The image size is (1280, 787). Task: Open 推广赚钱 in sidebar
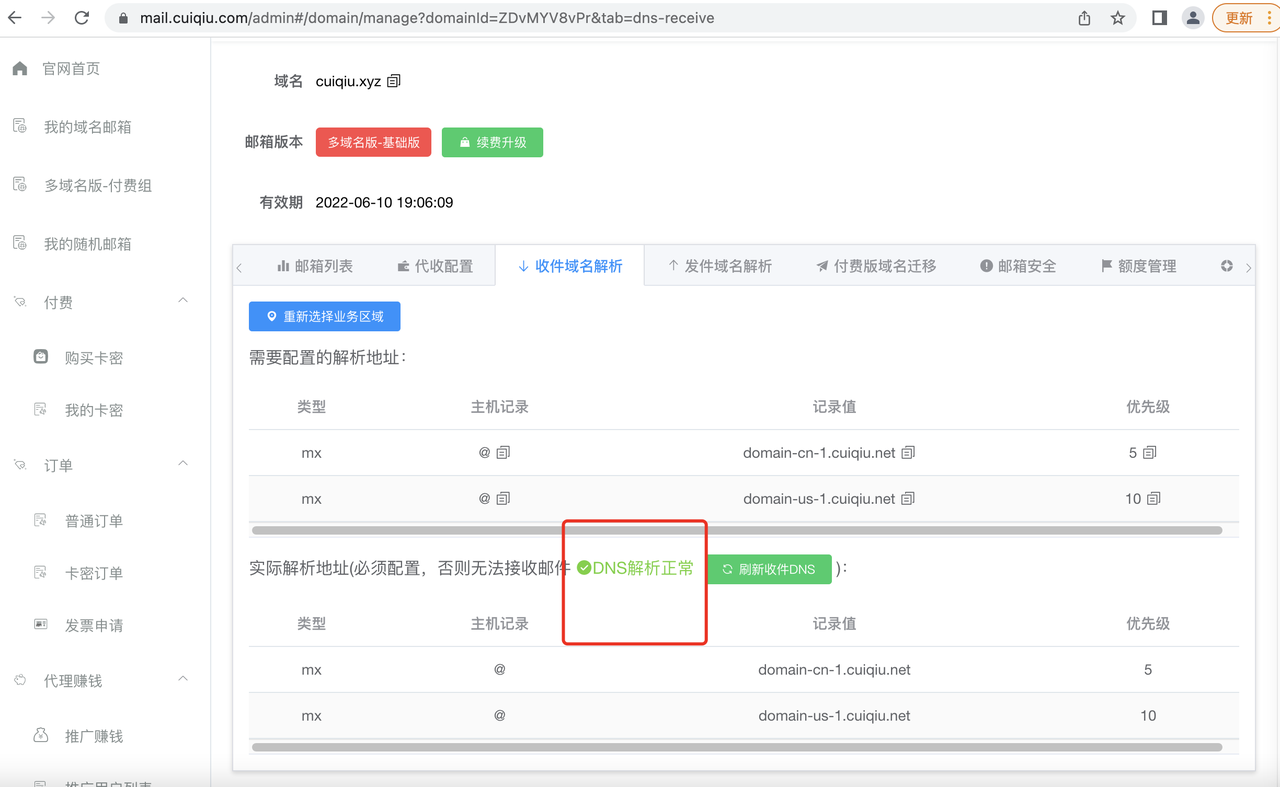pyautogui.click(x=94, y=736)
